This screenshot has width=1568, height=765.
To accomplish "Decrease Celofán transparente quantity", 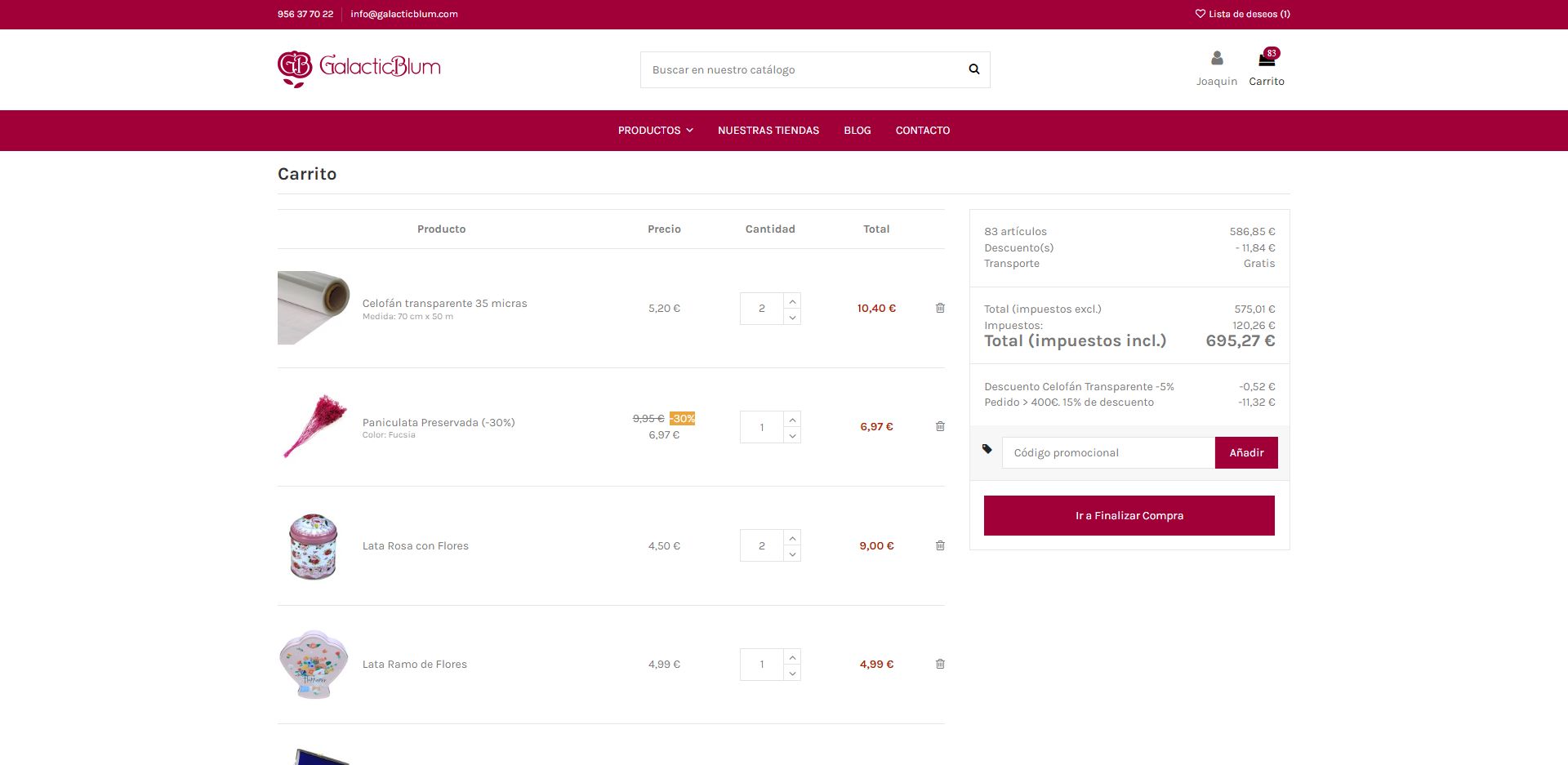I will click(x=792, y=317).
